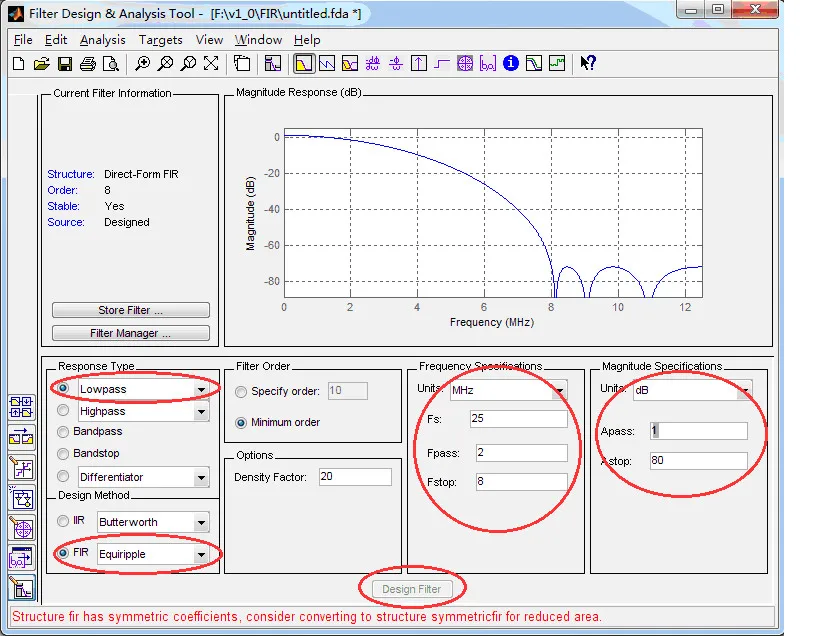This screenshot has width=819, height=636.
Task: Select the Differentiator radio button
Action: click(x=63, y=476)
